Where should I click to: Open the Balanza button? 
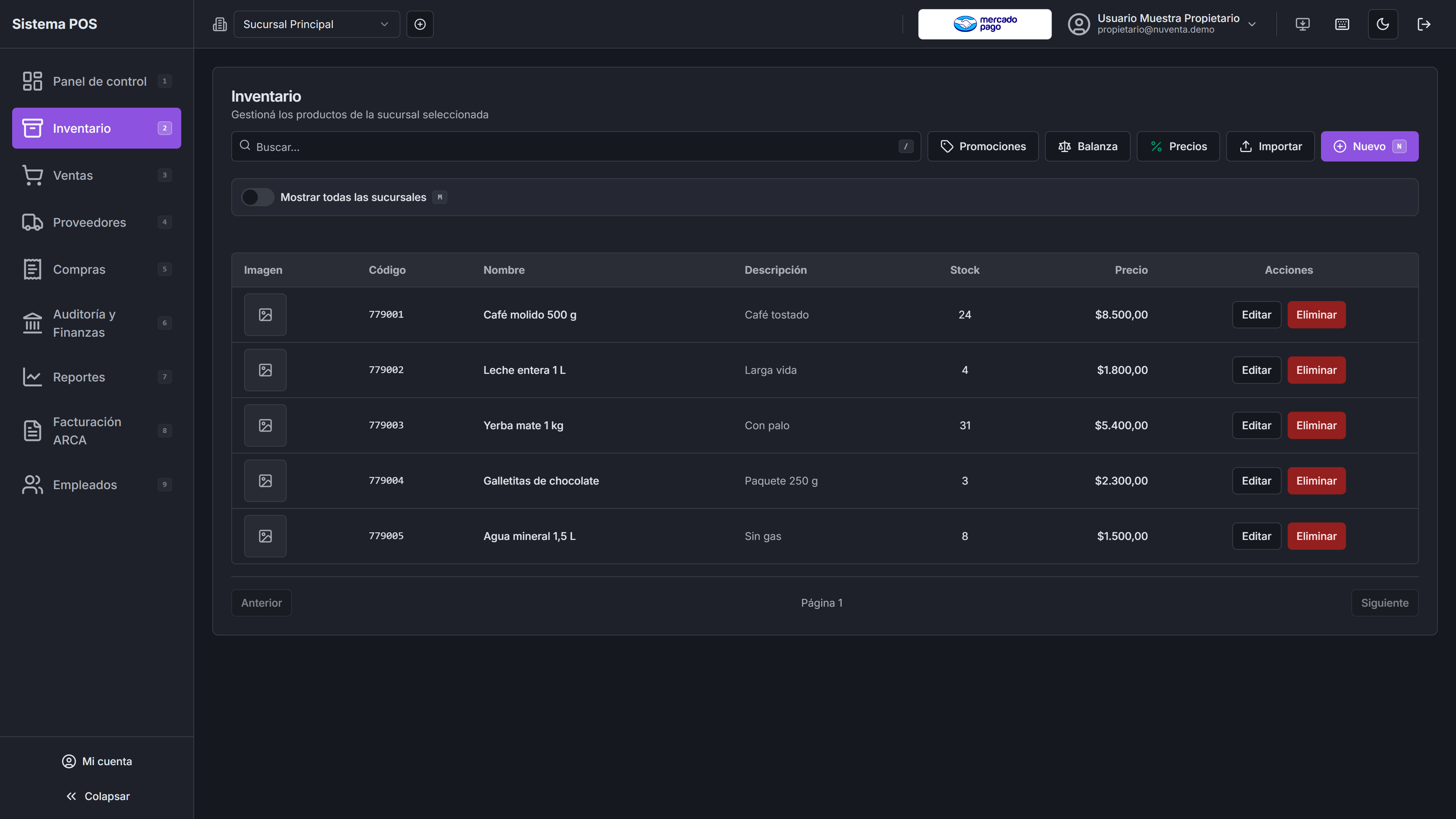(1087, 146)
